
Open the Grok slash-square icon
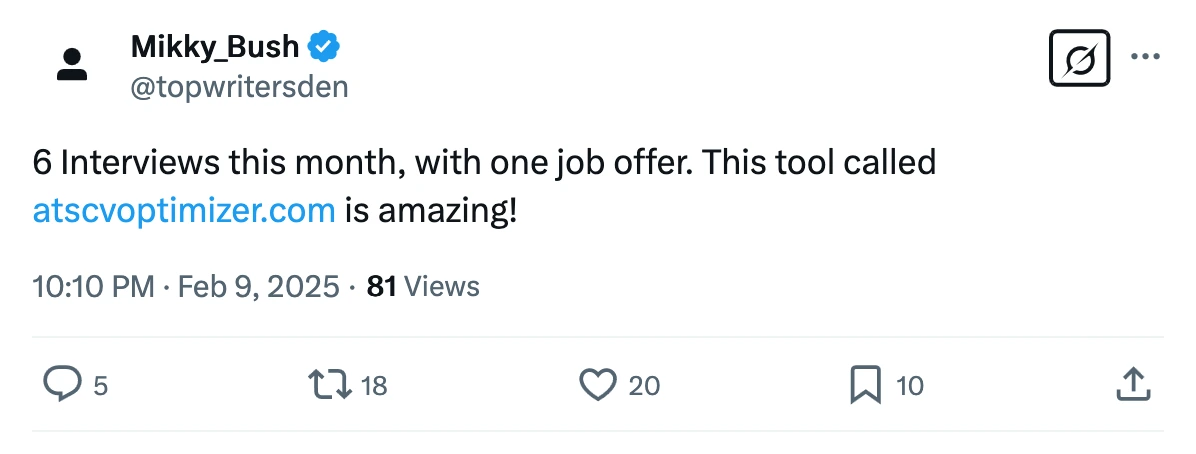coord(1081,58)
